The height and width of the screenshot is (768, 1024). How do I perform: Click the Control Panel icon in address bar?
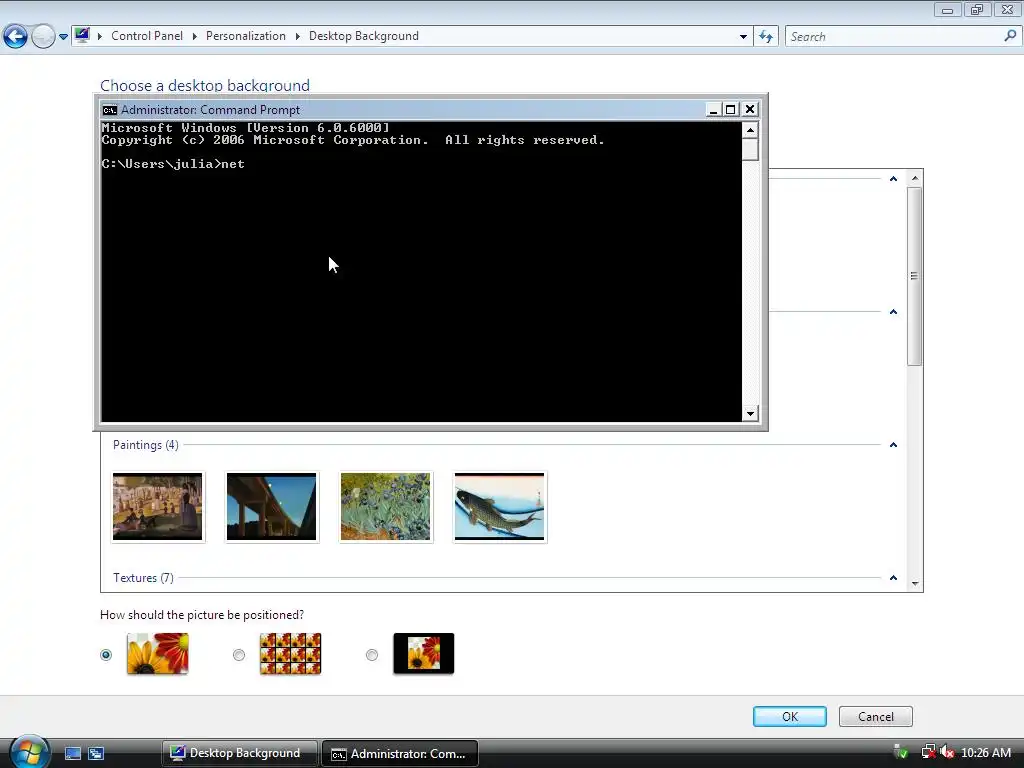click(82, 35)
